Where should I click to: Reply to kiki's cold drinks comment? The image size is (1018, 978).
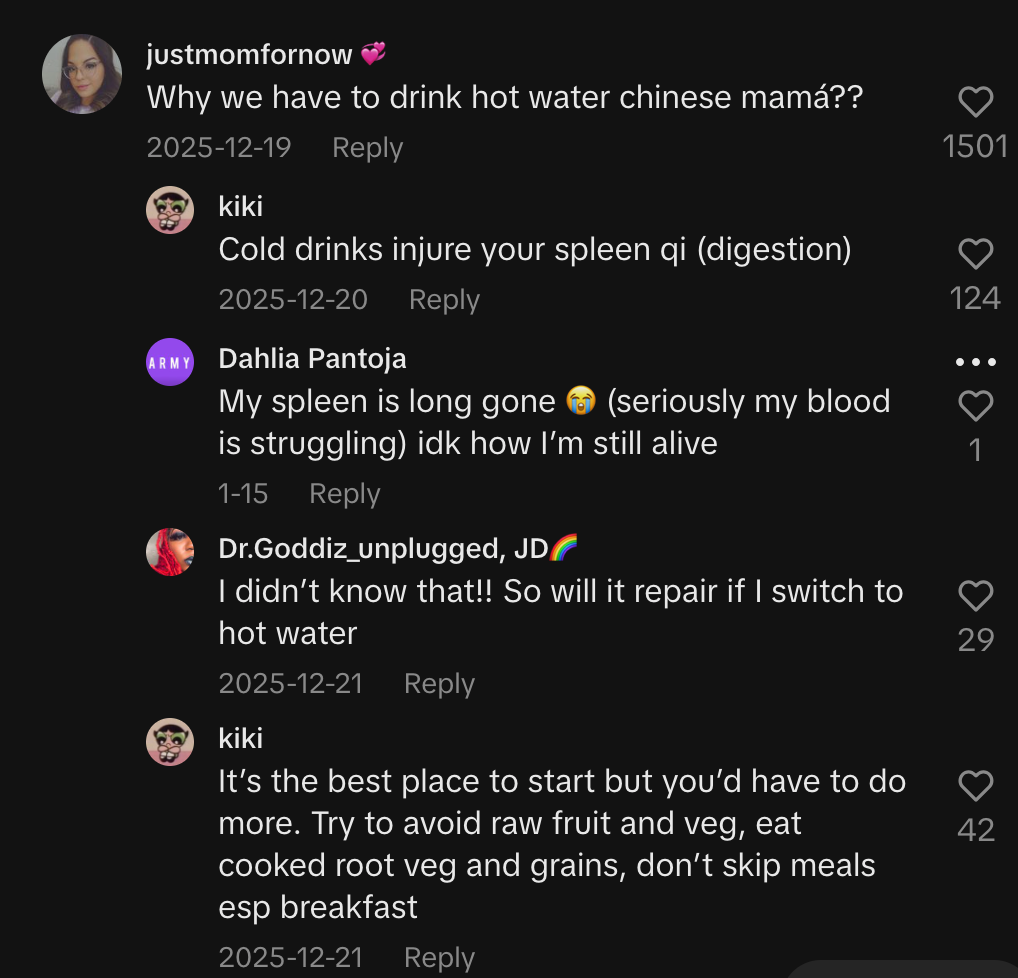tap(444, 300)
